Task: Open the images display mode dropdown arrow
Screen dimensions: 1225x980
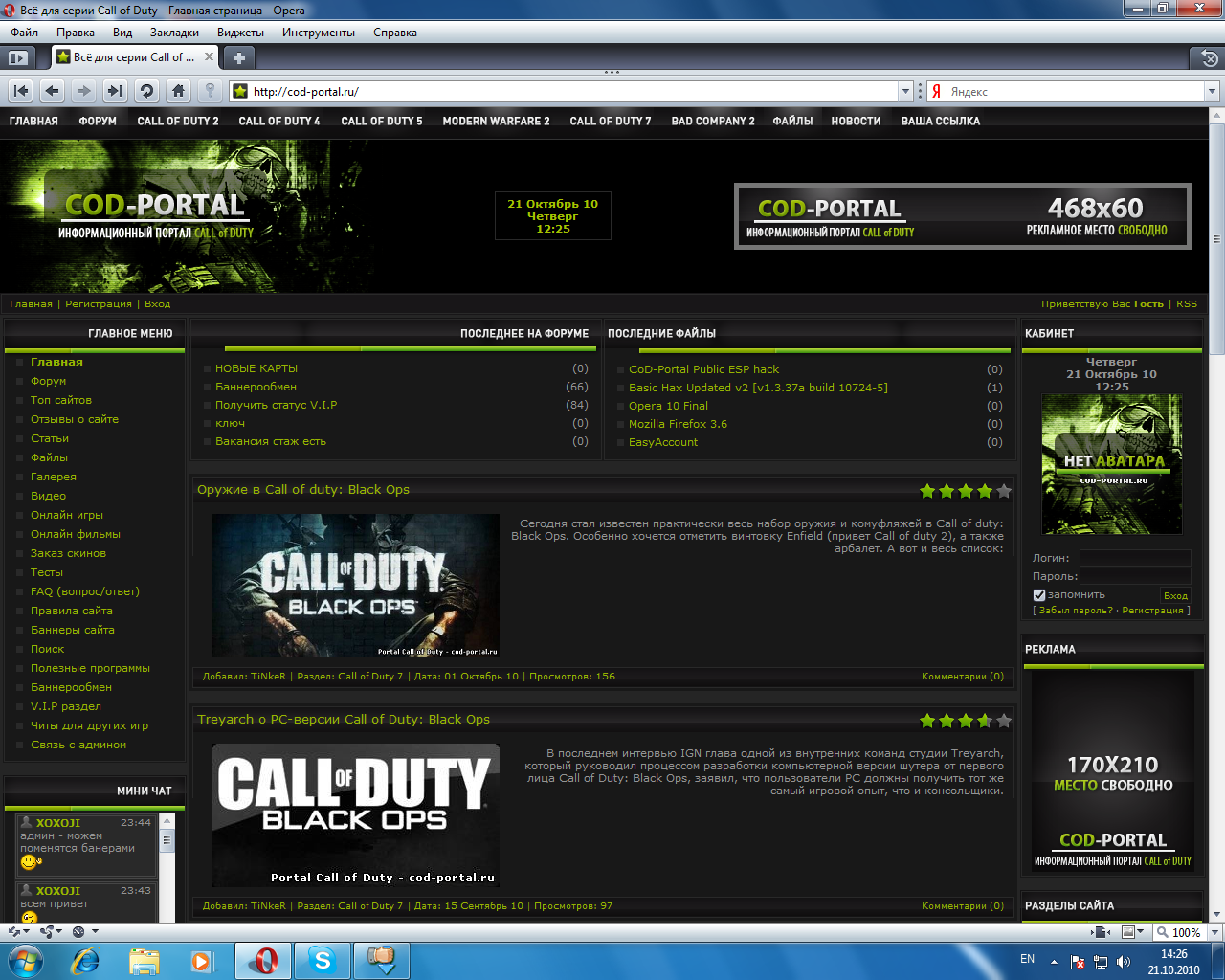Action: (x=1141, y=931)
